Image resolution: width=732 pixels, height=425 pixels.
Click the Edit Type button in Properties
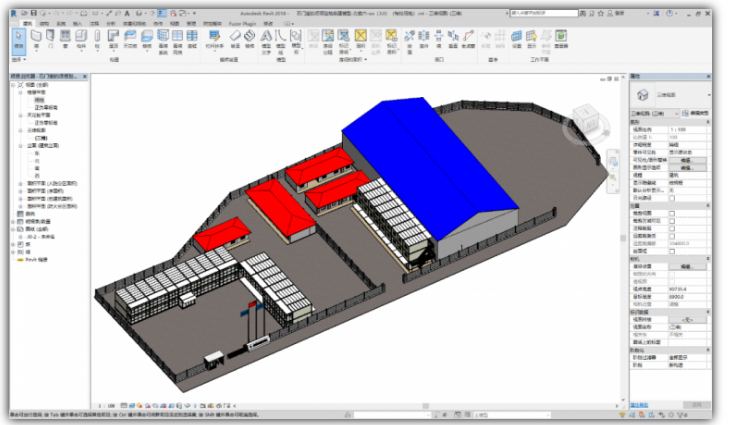click(x=696, y=113)
